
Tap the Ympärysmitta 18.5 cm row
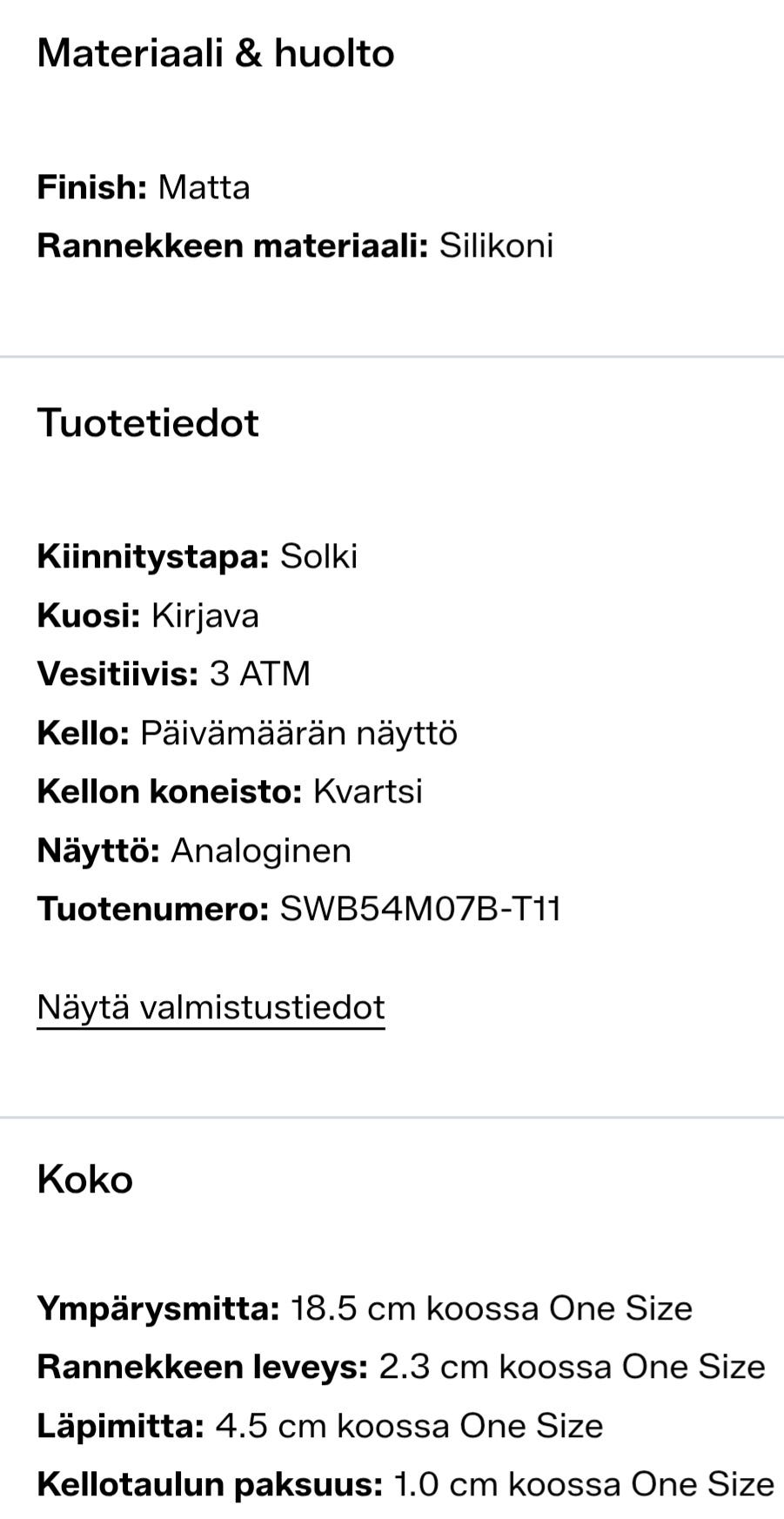tap(365, 1308)
